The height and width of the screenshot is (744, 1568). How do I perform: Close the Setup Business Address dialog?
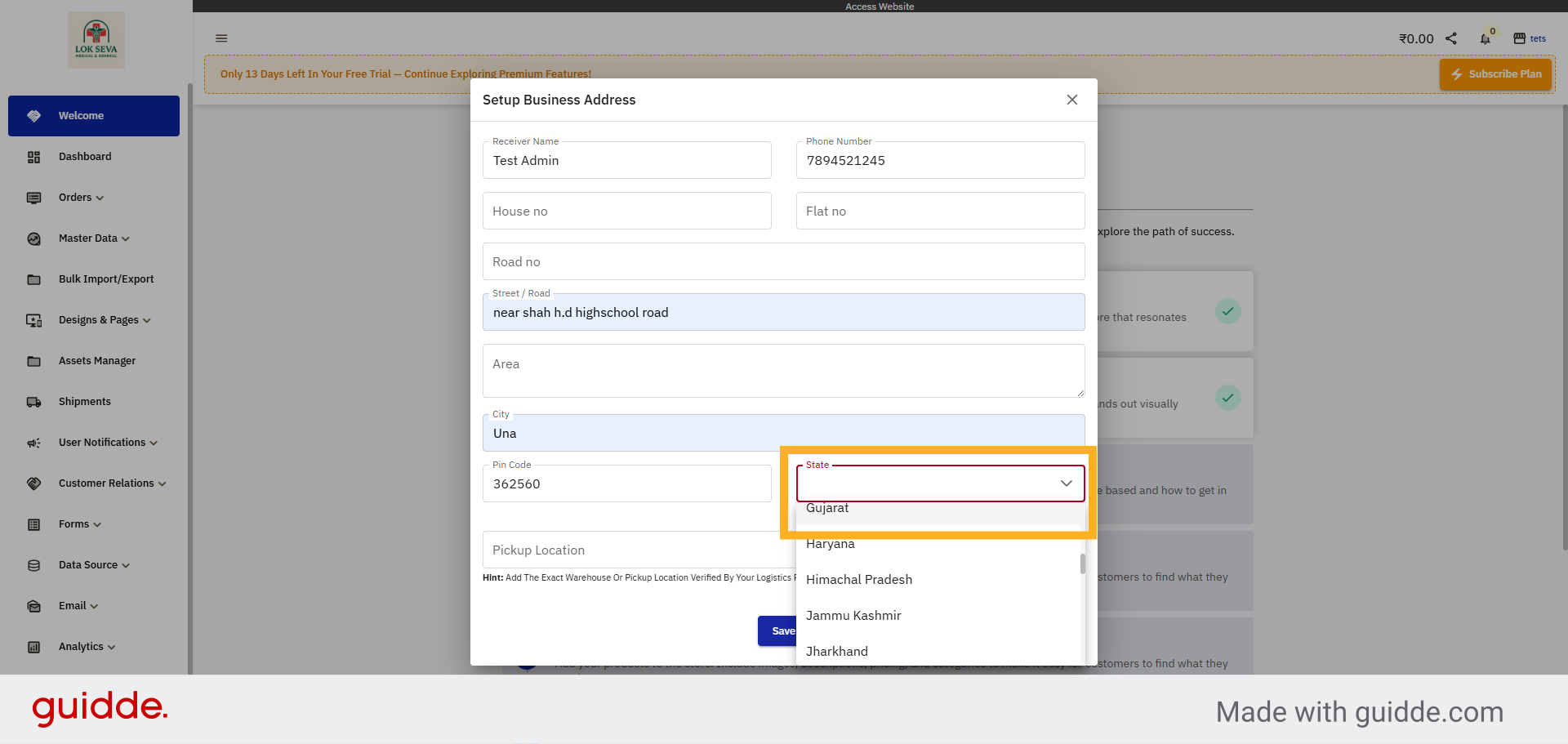[x=1071, y=100]
